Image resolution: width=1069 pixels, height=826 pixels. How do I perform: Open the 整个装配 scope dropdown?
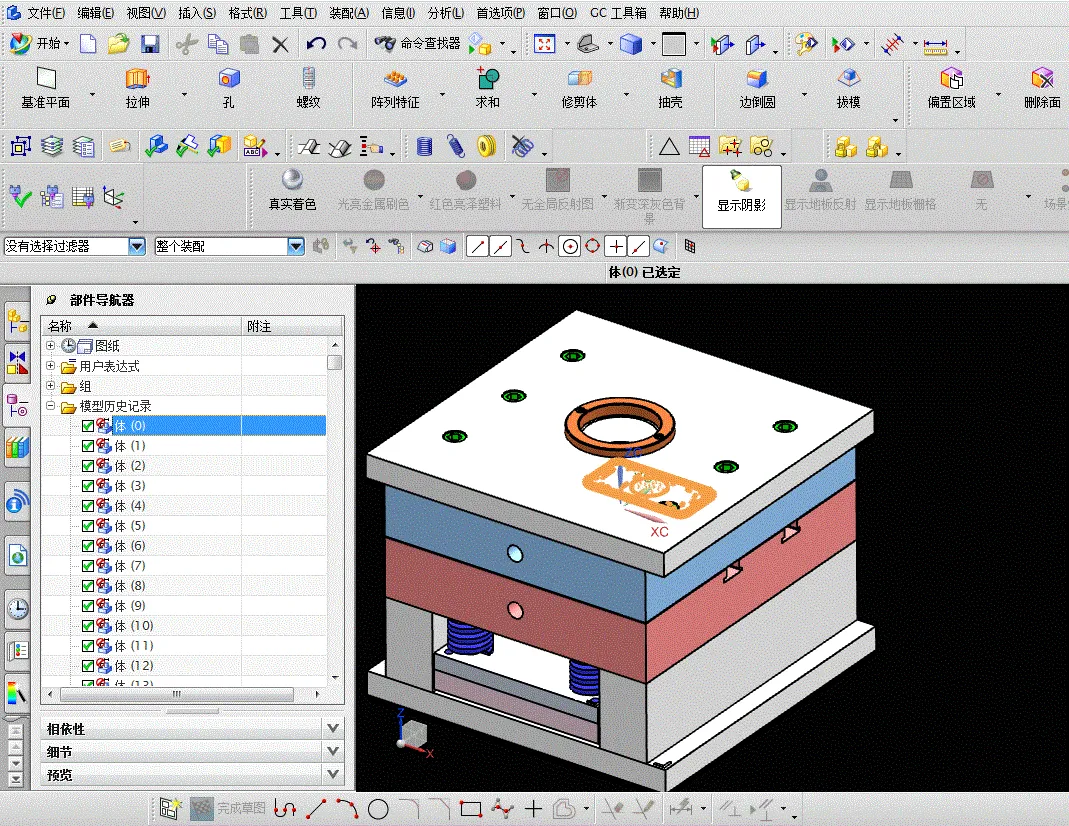coord(295,246)
